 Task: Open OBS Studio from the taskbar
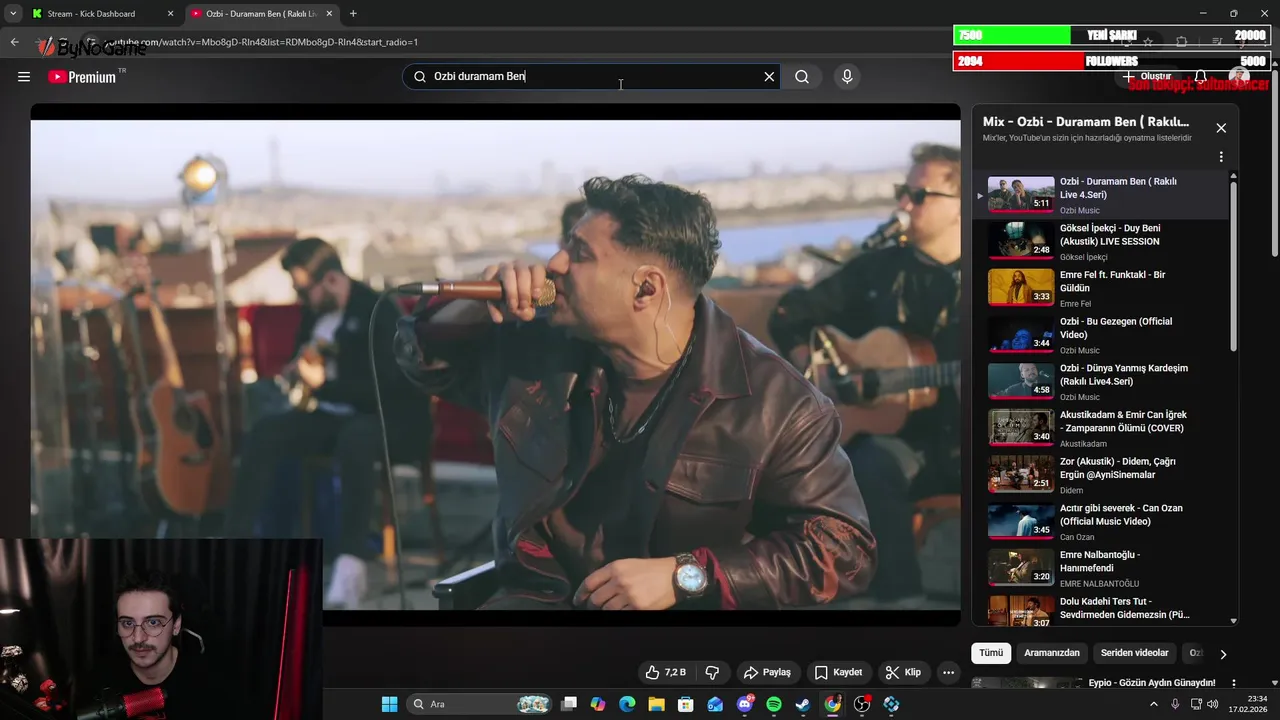tap(862, 704)
